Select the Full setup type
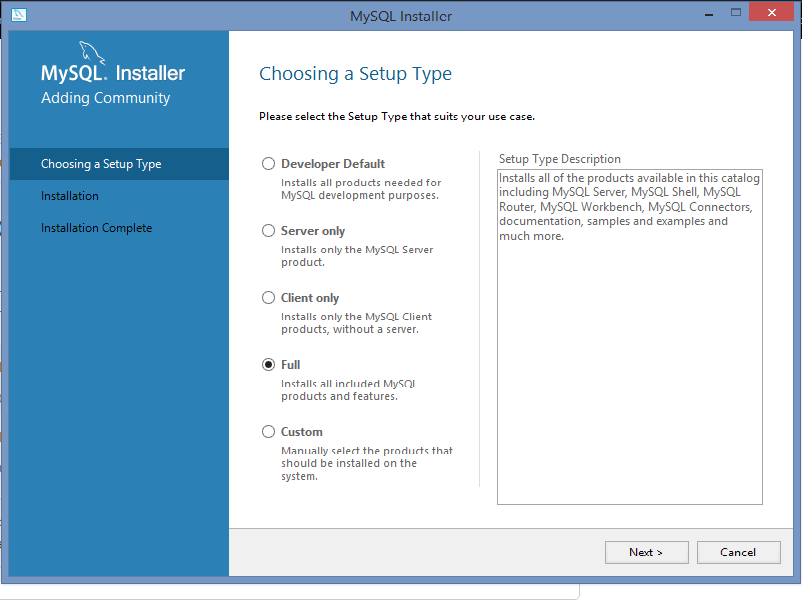 (268, 364)
